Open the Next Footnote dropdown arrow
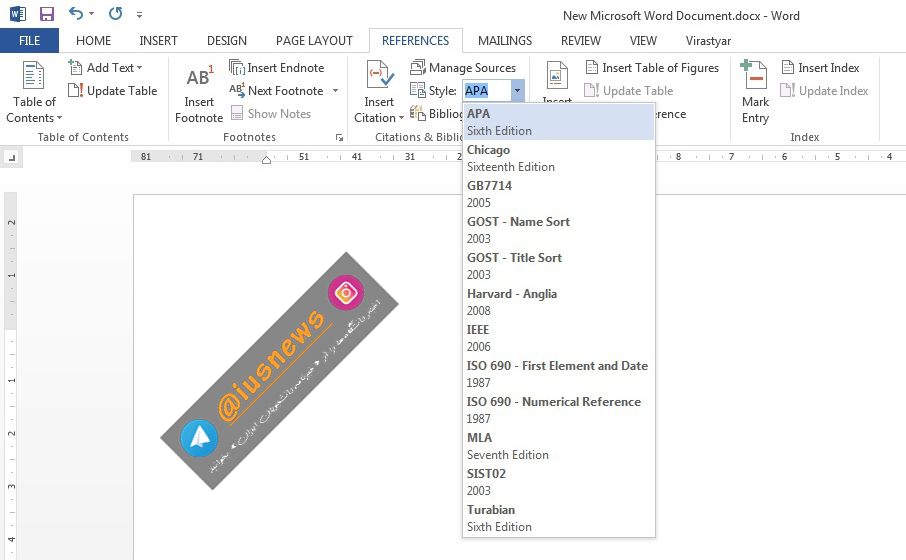Screen dimensions: 906x560 335,91
